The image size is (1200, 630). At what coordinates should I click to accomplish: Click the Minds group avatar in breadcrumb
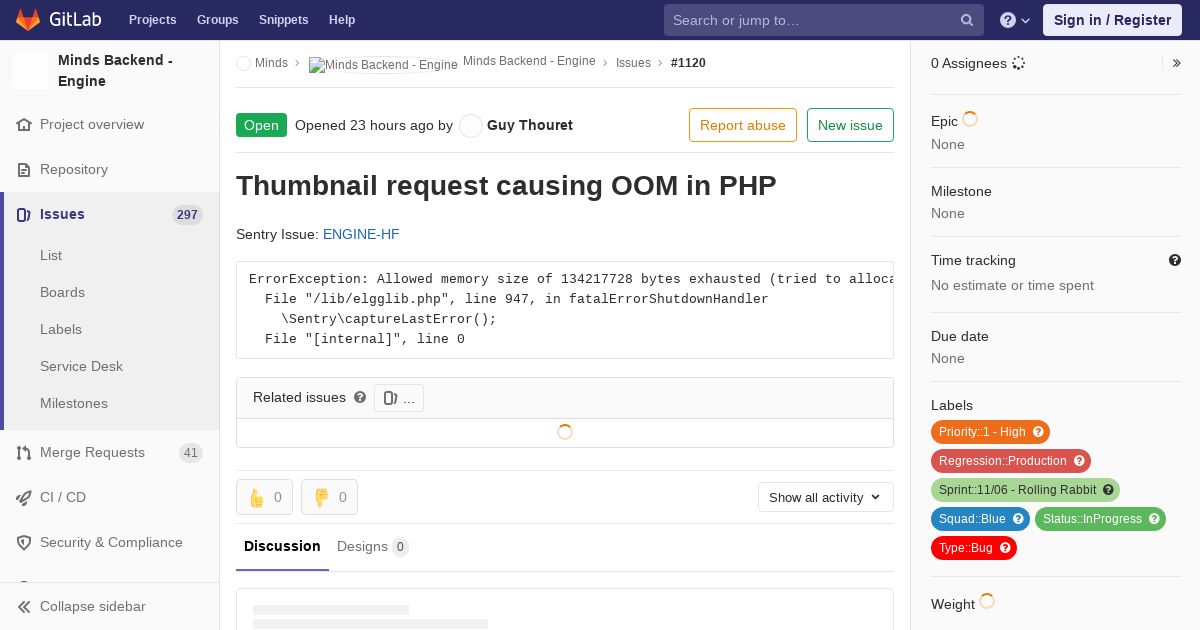243,63
